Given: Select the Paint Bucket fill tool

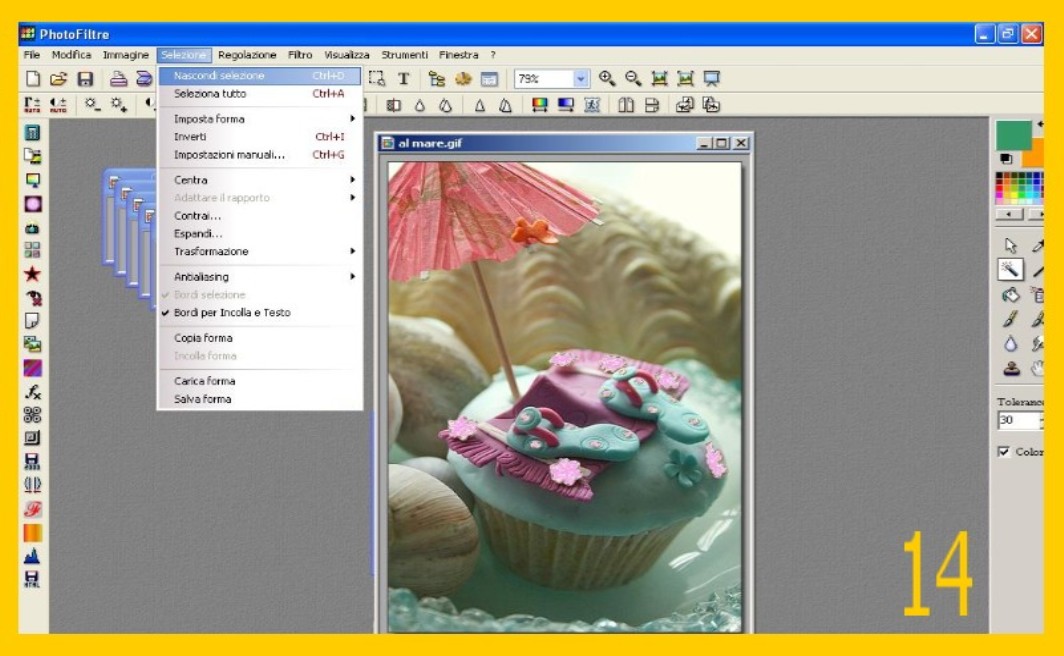Looking at the screenshot, I should click(x=1010, y=295).
